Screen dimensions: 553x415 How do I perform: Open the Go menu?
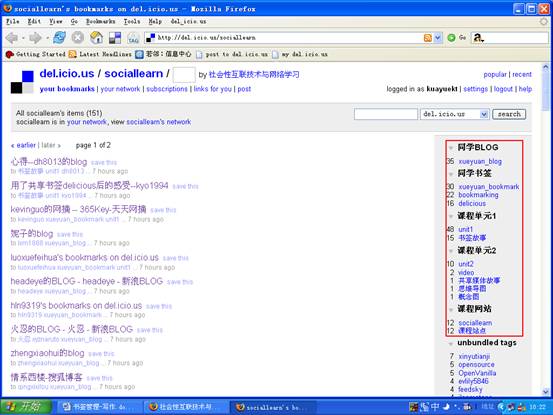tap(74, 22)
